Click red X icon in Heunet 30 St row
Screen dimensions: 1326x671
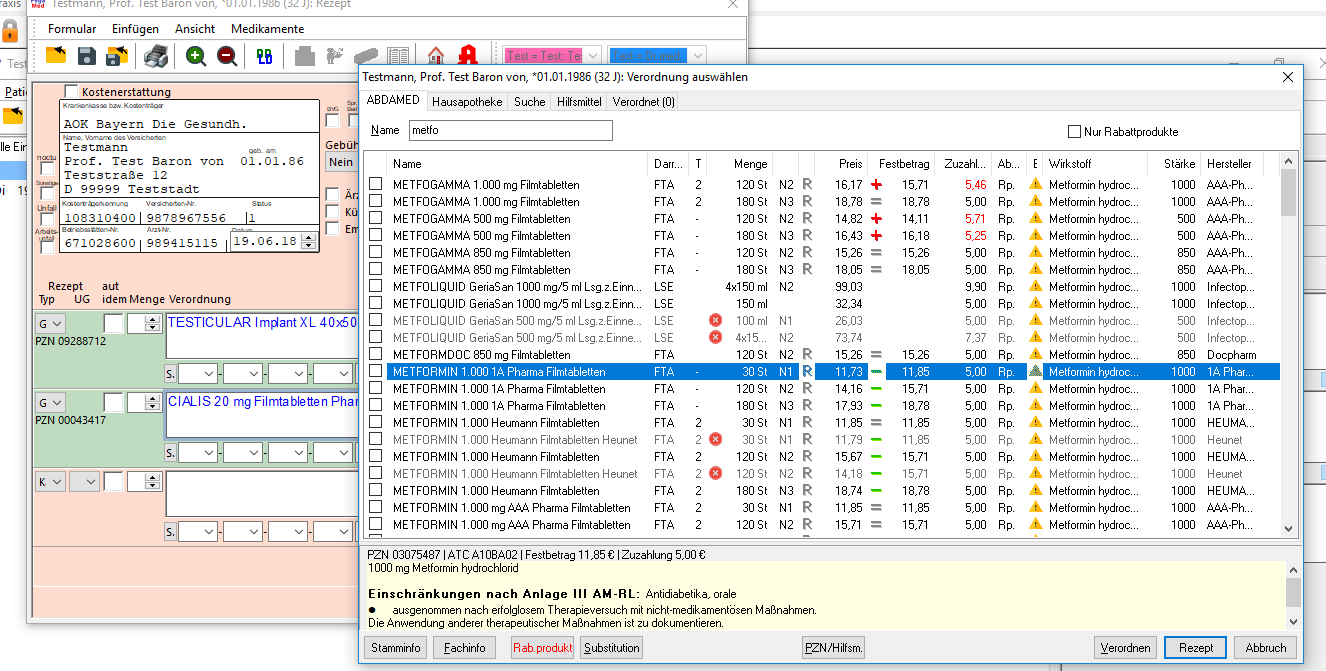(x=715, y=439)
